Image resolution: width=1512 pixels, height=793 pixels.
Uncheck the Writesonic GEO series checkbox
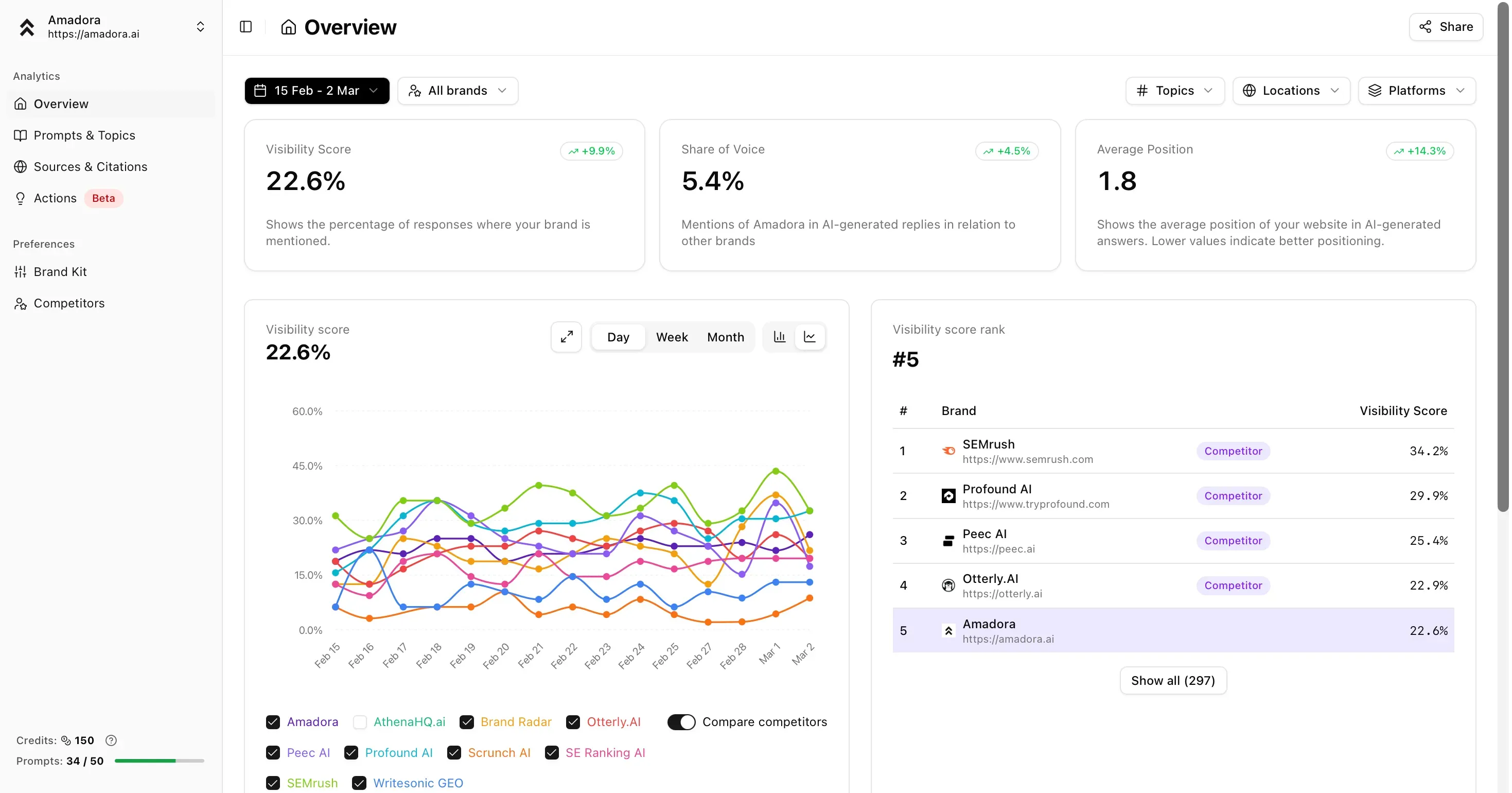tap(359, 783)
